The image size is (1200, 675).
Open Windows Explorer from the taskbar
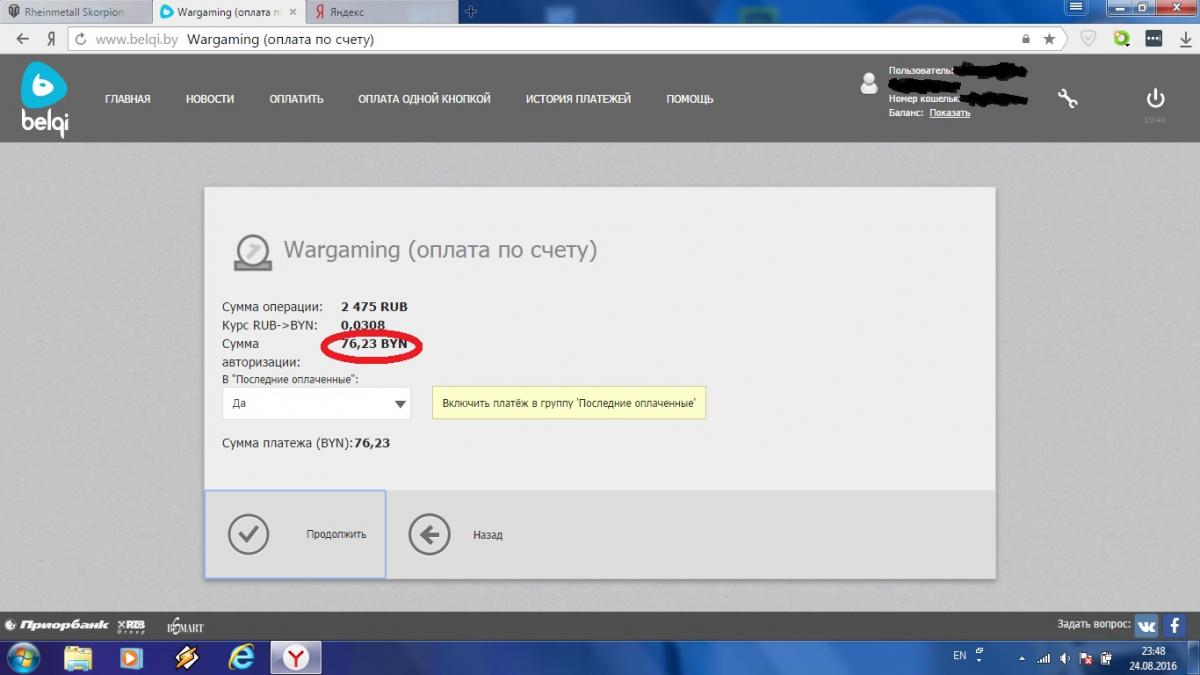coord(78,657)
